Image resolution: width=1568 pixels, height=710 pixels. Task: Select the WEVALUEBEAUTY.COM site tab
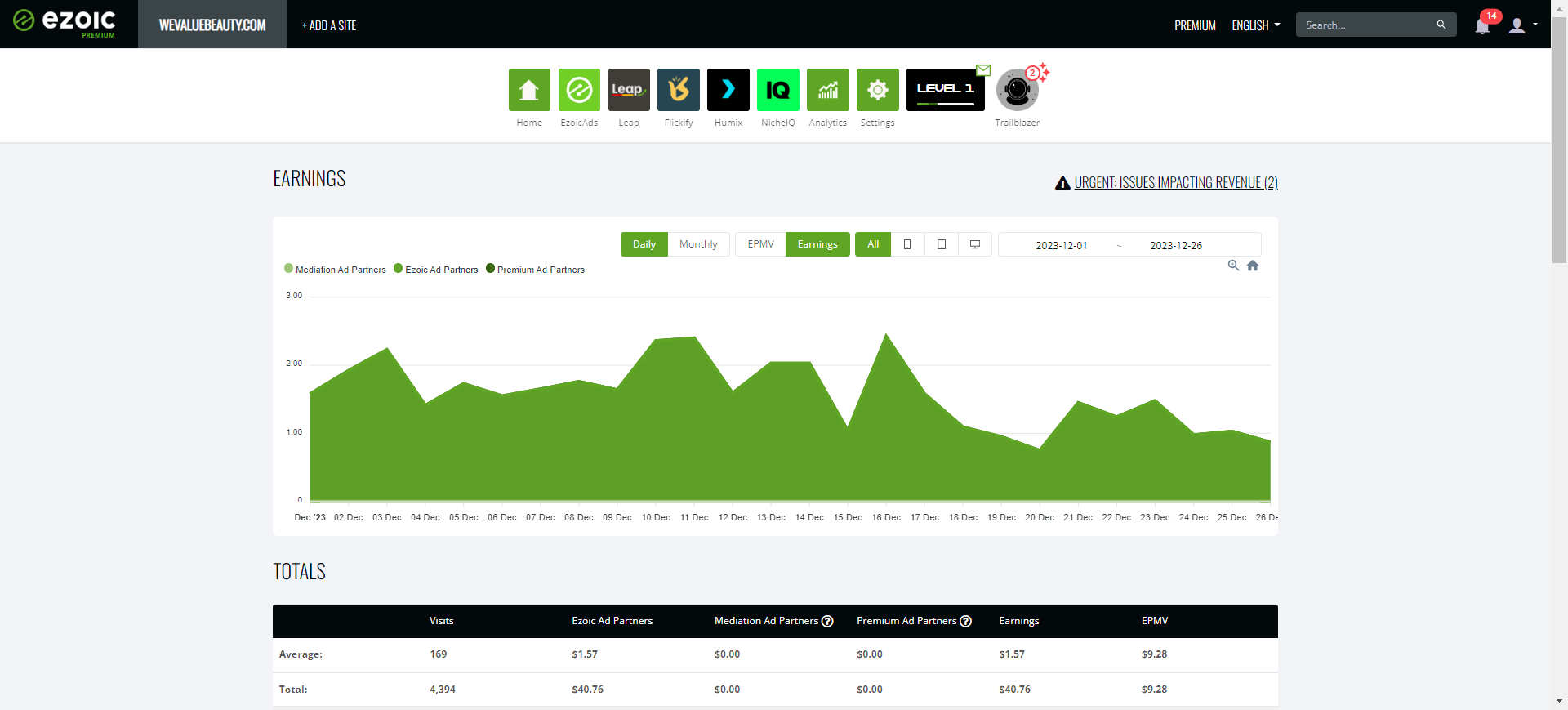pos(212,25)
